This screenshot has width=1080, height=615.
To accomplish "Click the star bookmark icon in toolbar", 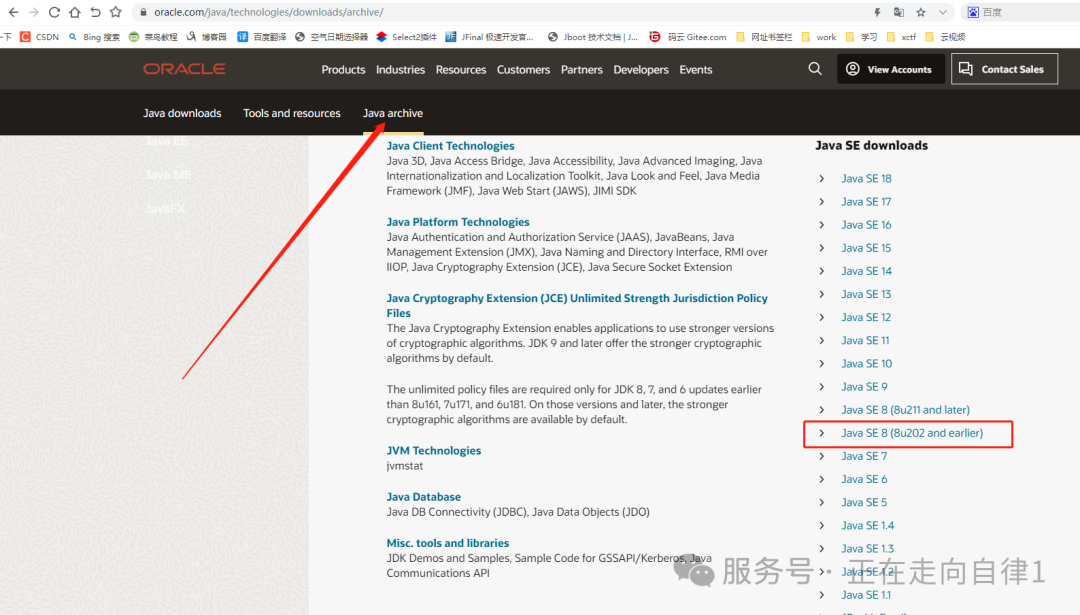I will click(x=116, y=12).
